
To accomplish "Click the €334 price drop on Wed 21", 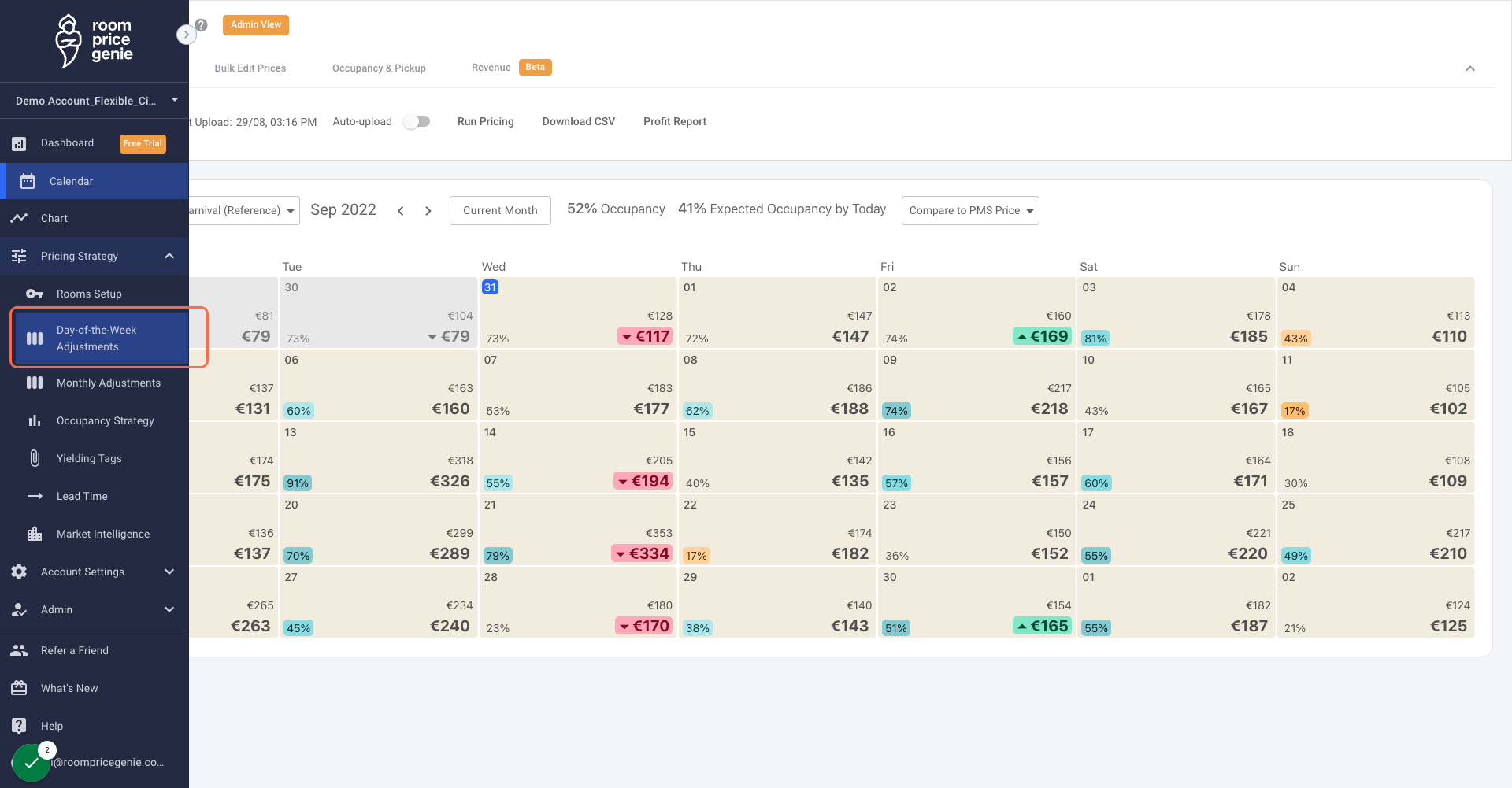I will (642, 553).
